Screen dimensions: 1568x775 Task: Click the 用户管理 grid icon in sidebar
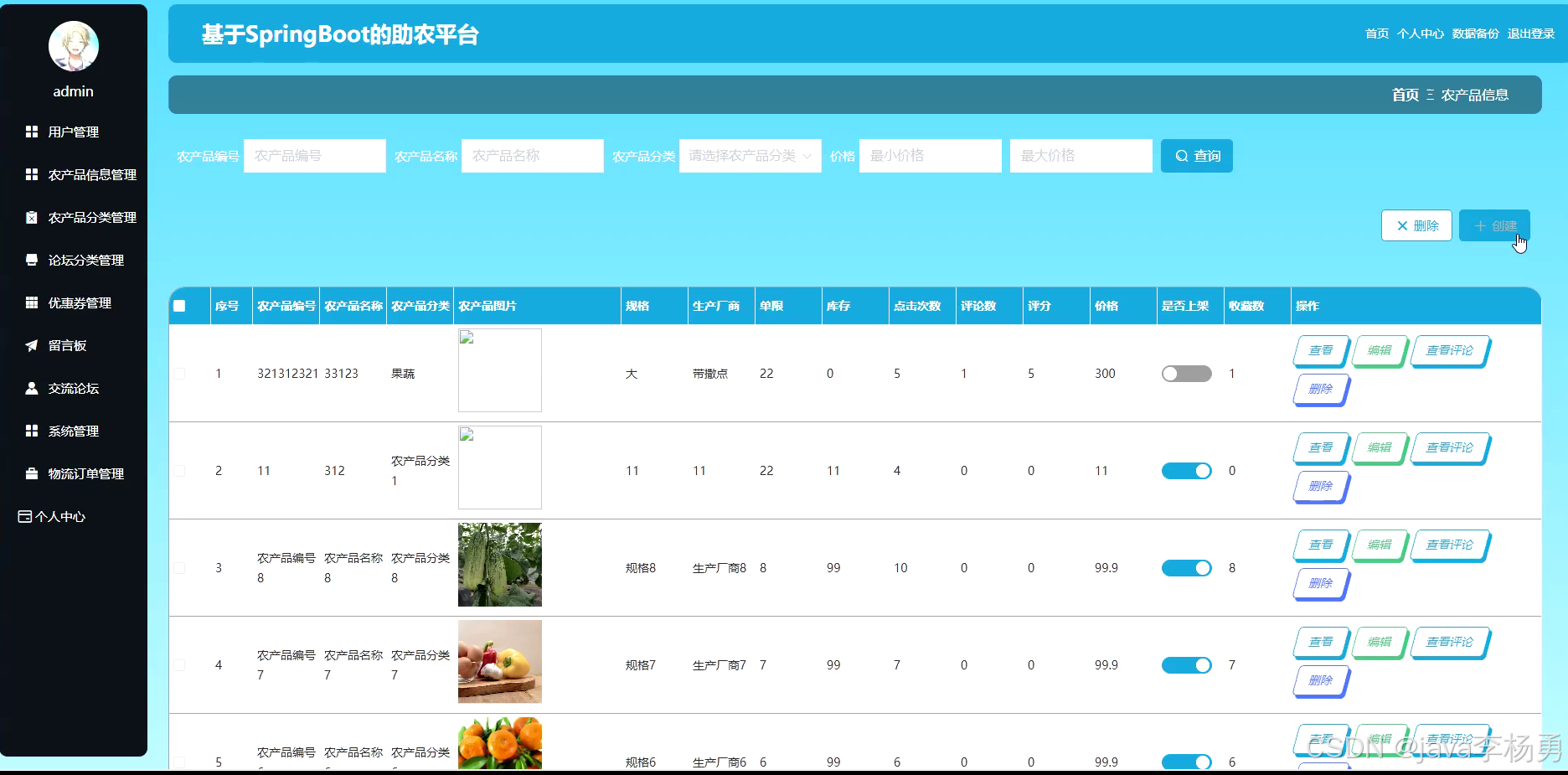(32, 132)
